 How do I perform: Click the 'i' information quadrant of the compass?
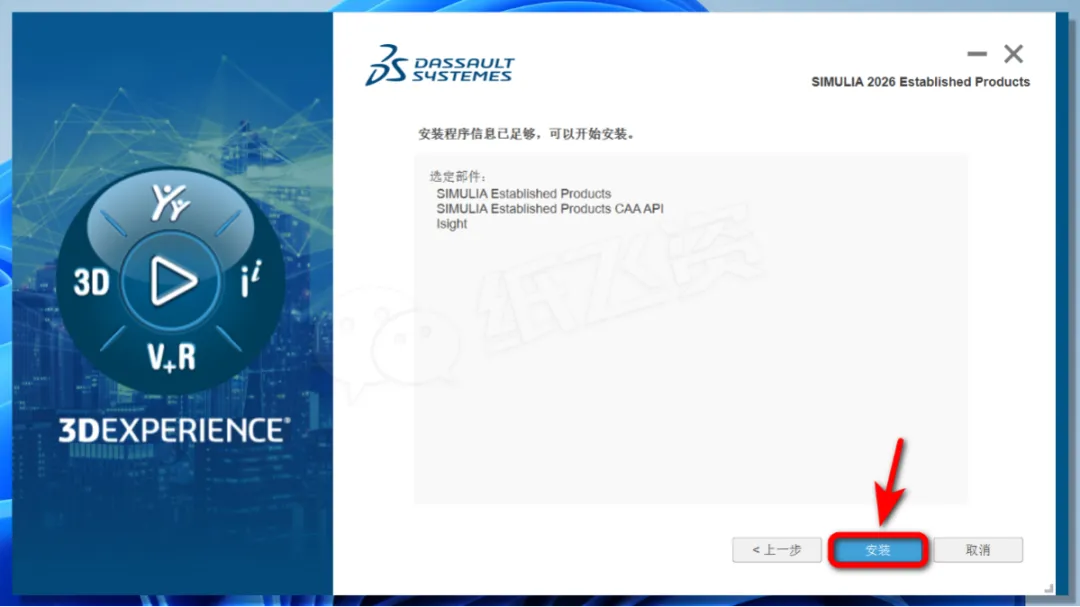click(251, 279)
